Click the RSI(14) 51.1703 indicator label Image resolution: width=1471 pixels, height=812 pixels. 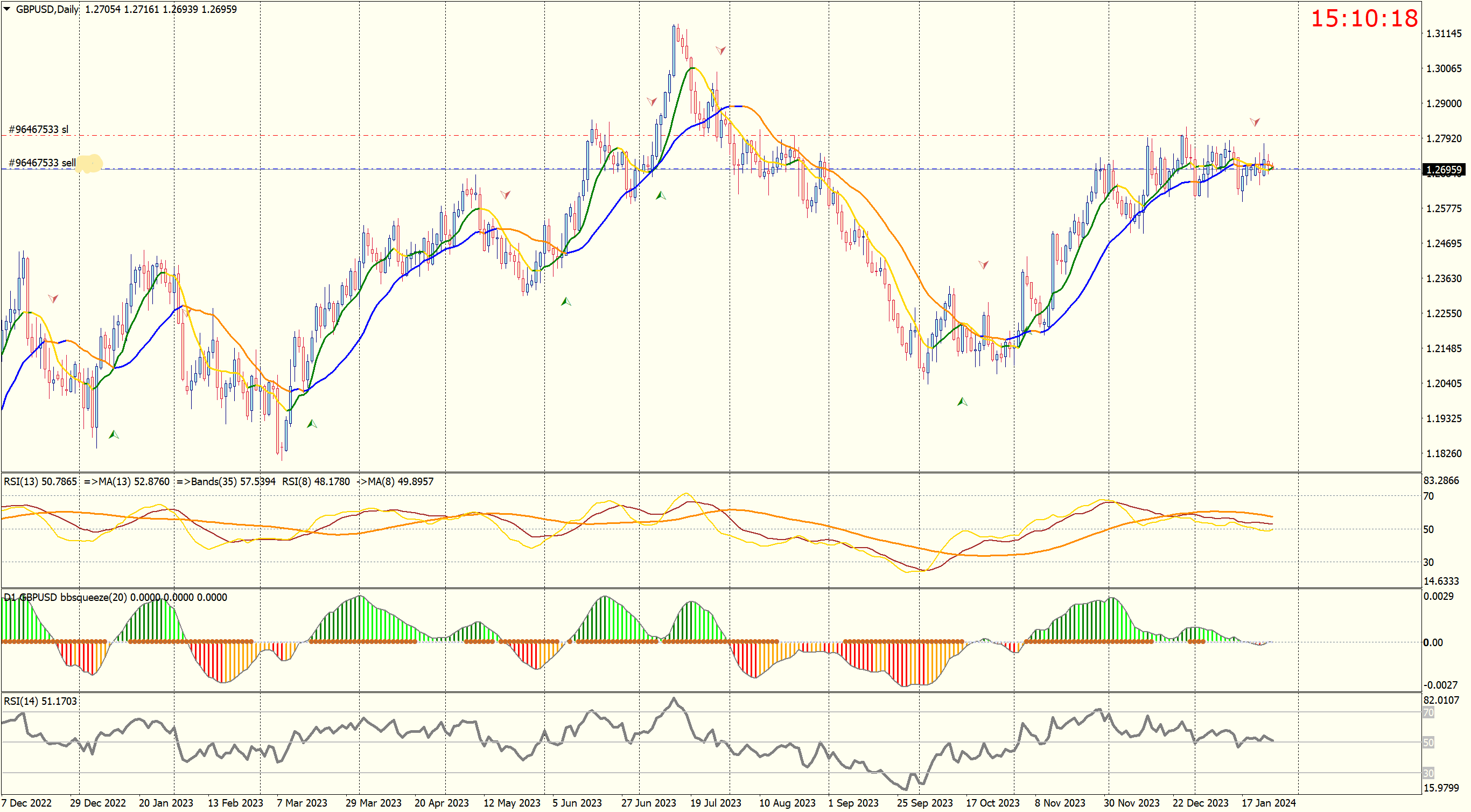40,701
